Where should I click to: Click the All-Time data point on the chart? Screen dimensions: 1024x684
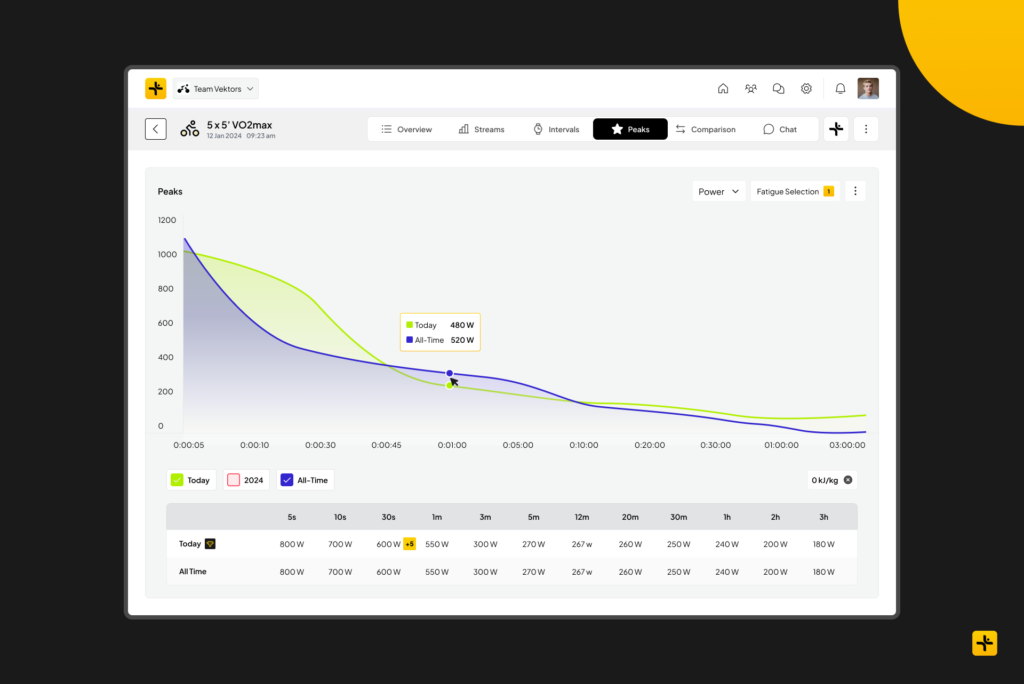tap(450, 373)
